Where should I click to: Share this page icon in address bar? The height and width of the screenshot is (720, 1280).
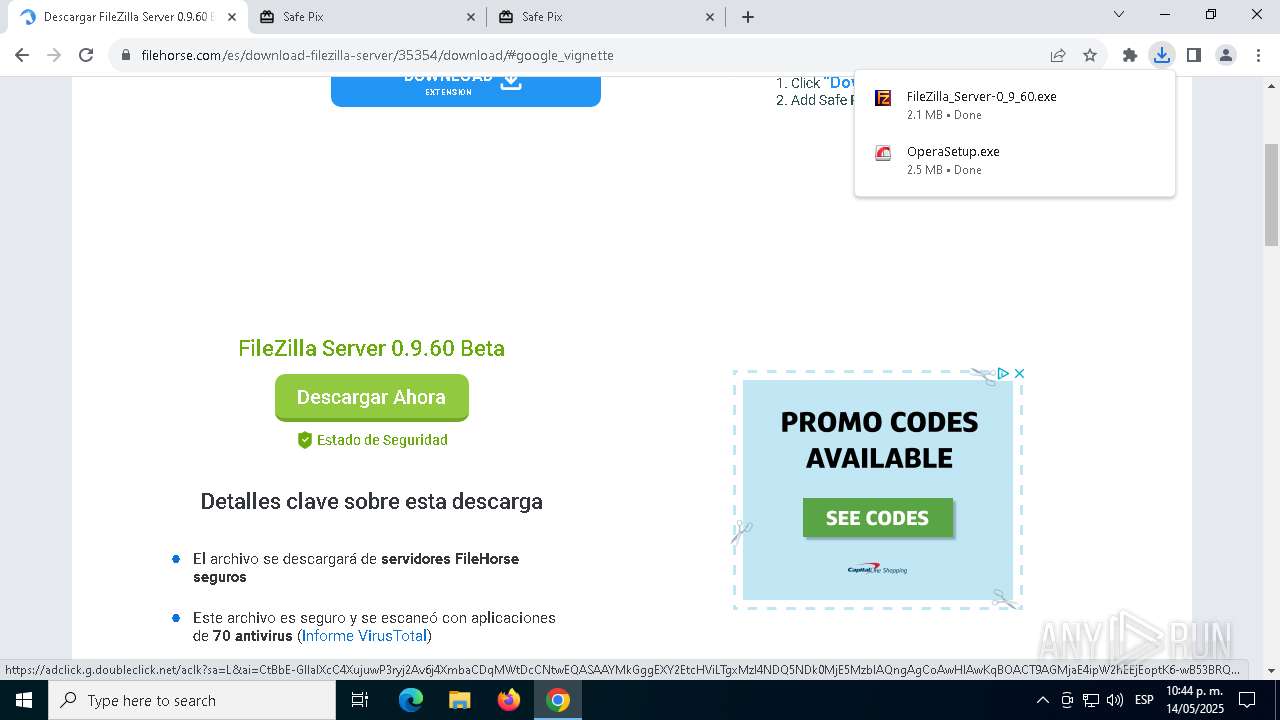(1058, 55)
